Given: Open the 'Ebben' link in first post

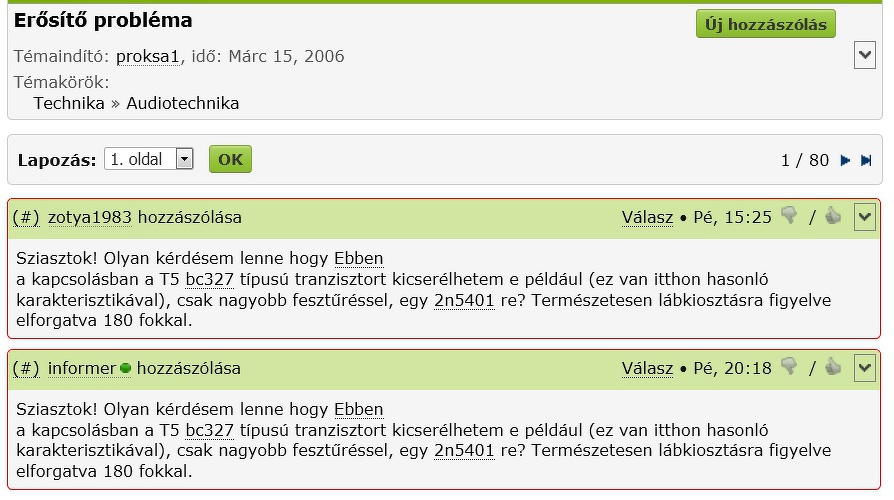Looking at the screenshot, I should click(x=358, y=258).
